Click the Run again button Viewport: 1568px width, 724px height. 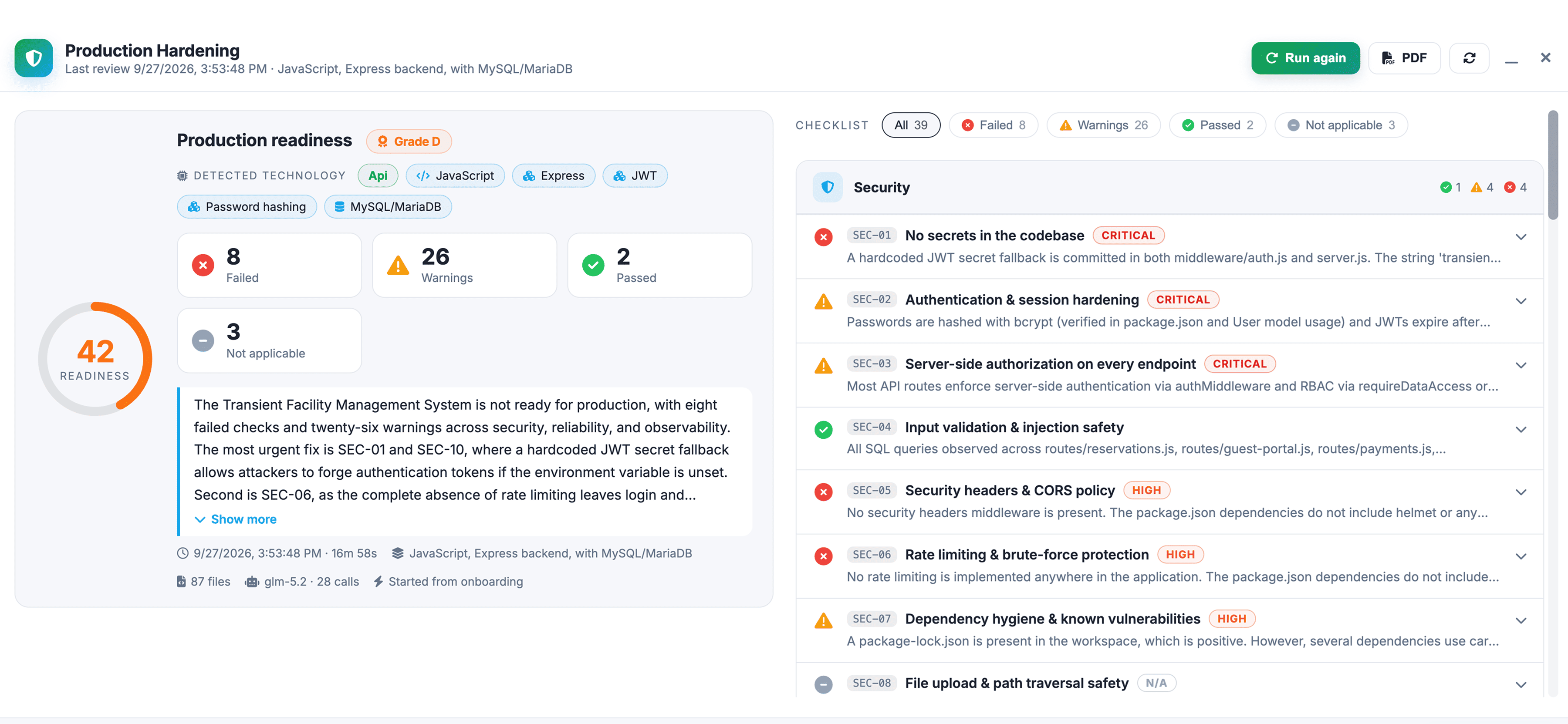pyautogui.click(x=1306, y=58)
